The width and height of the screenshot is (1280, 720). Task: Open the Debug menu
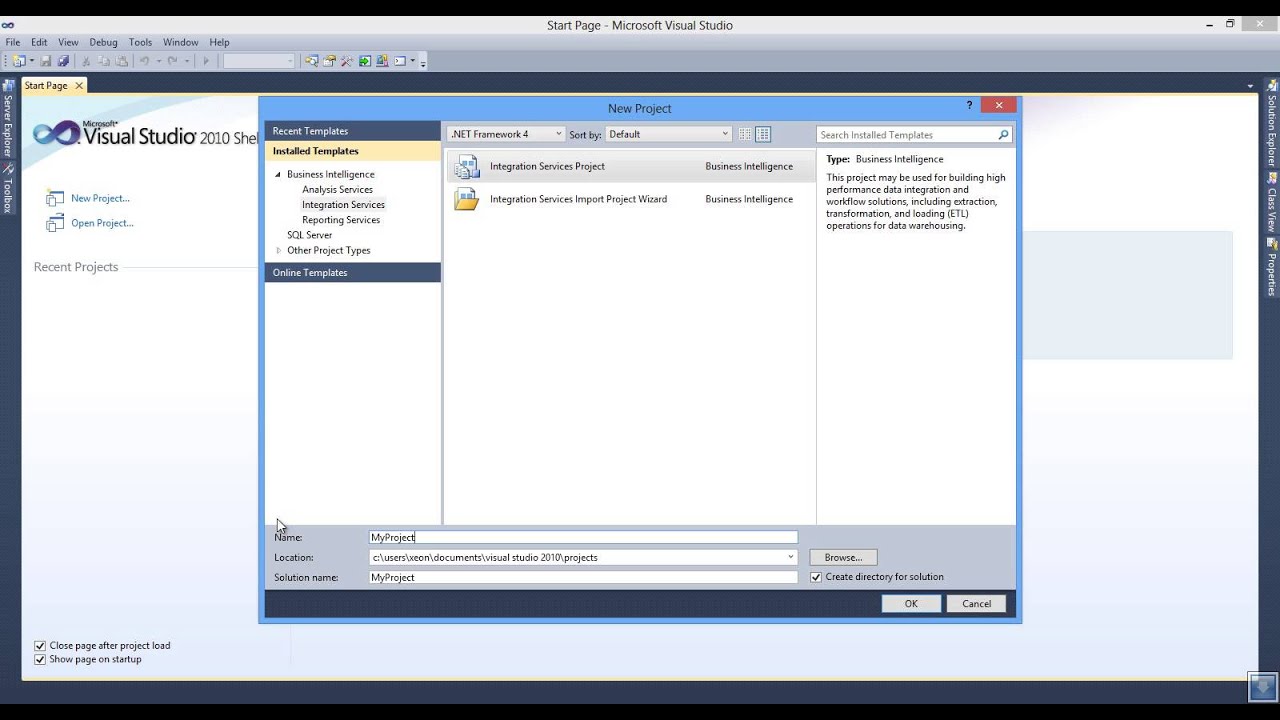point(103,42)
